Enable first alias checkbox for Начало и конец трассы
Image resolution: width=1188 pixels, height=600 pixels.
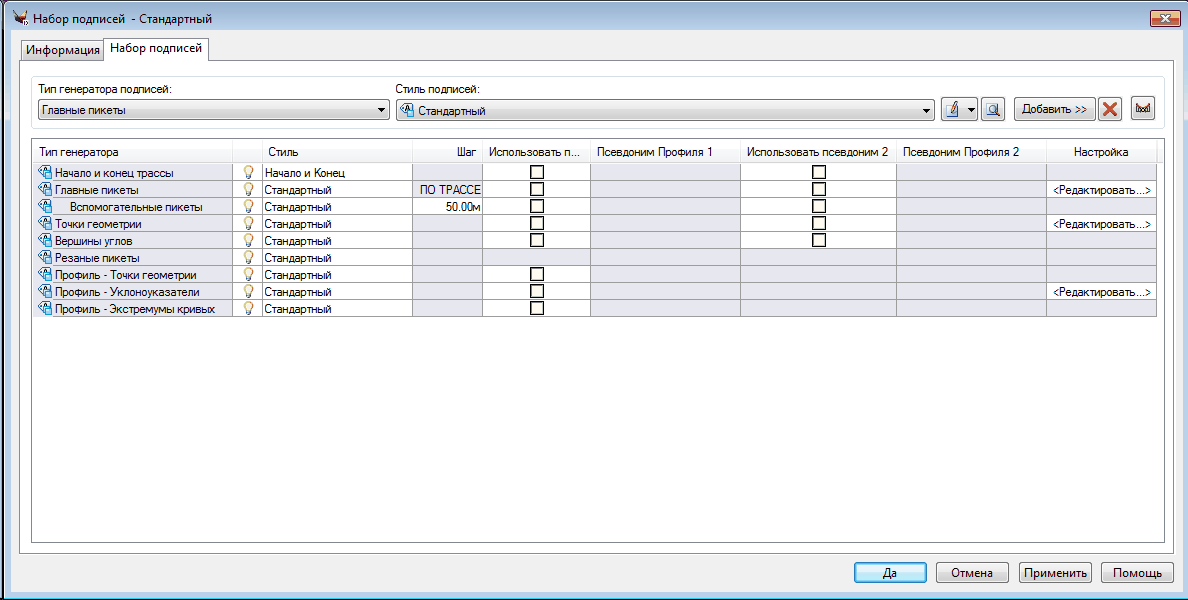(537, 173)
